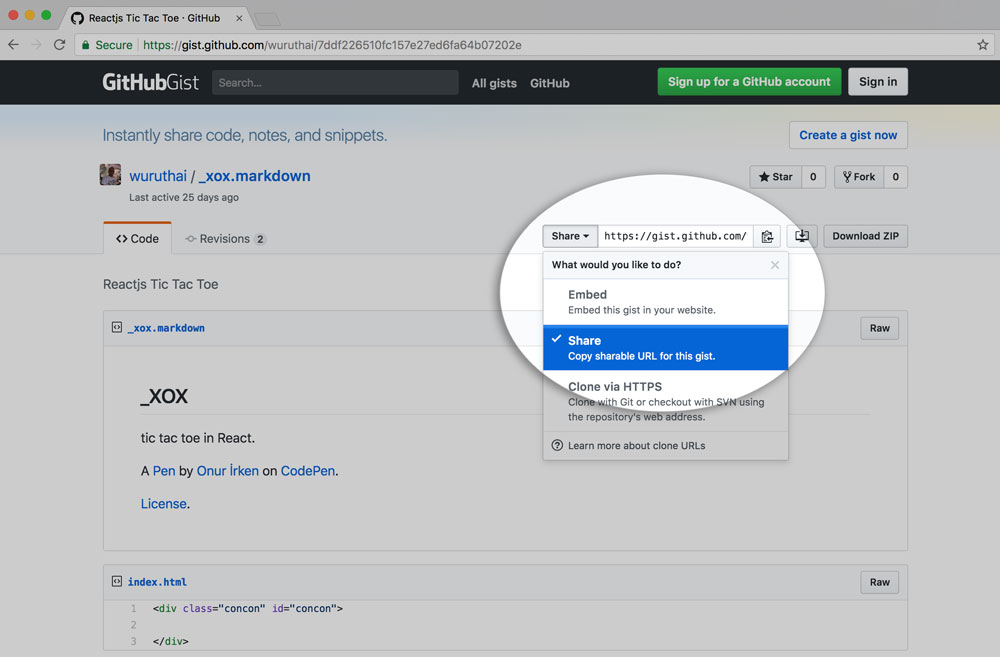Click Create a gist now button
Image resolution: width=1000 pixels, height=657 pixels.
[x=848, y=135]
